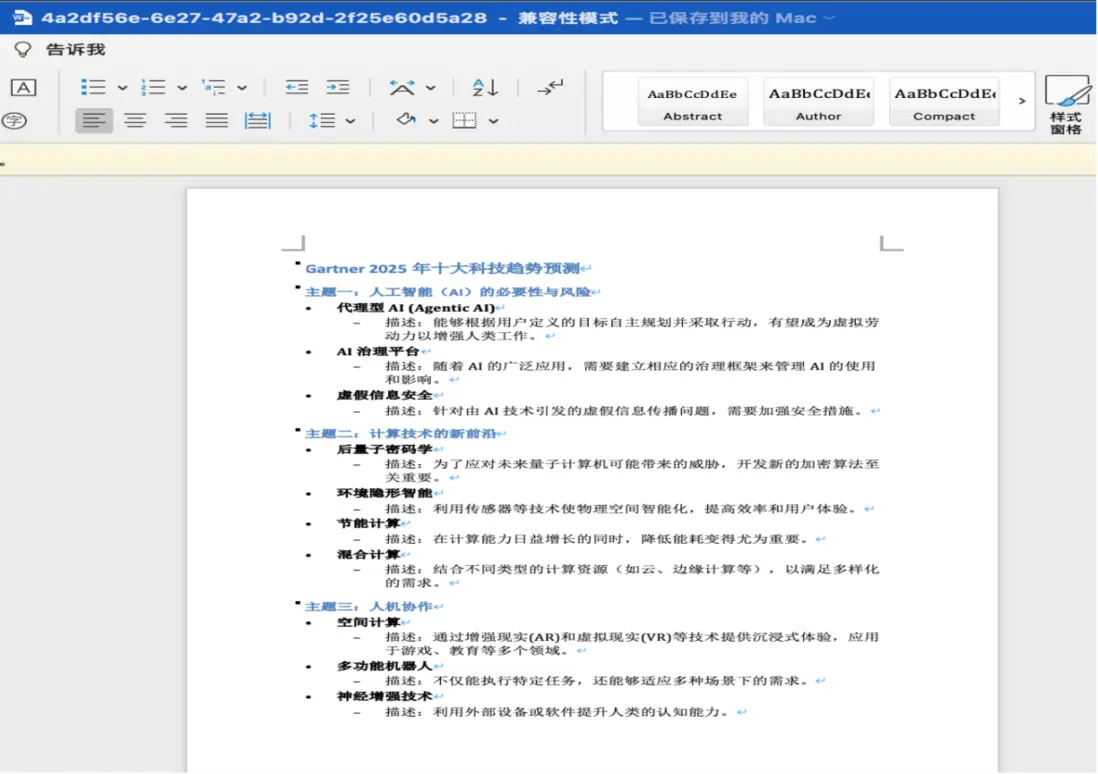1098x774 pixels.
Task: Toggle left text alignment
Action: coord(94,121)
